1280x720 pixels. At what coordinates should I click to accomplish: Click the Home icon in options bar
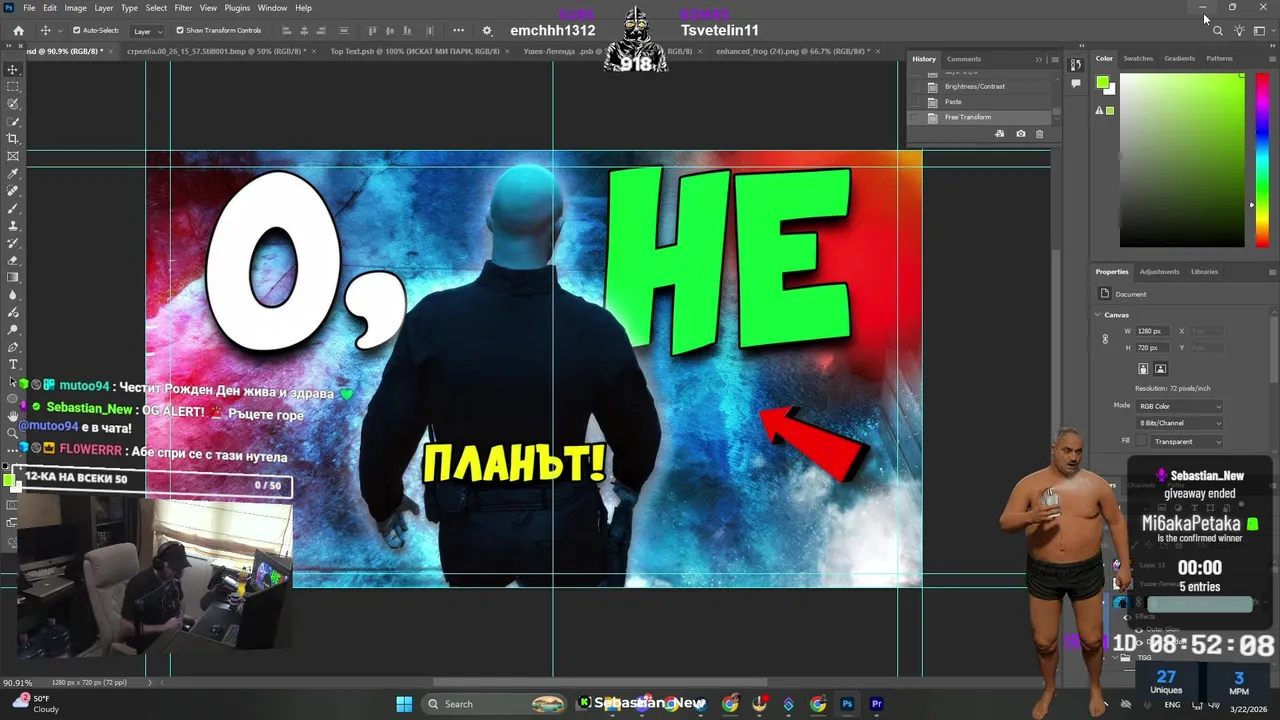click(x=18, y=31)
